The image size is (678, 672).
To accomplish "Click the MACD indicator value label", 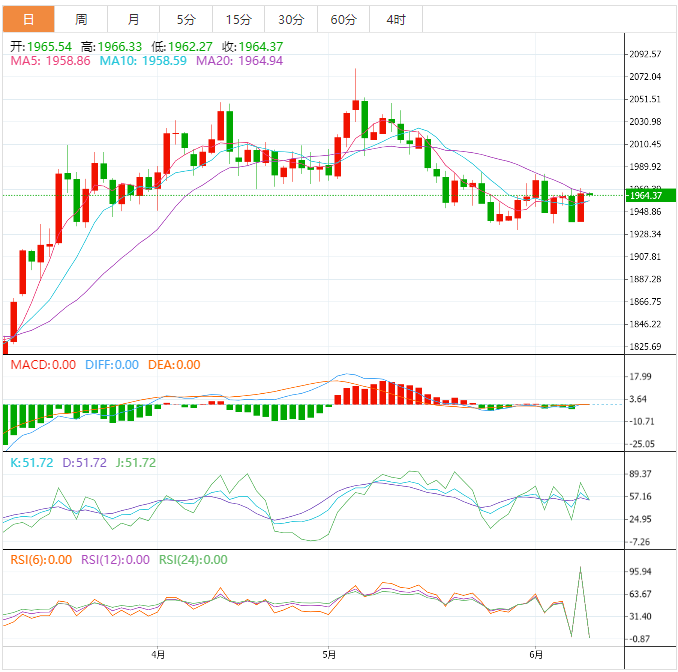I will [43, 365].
